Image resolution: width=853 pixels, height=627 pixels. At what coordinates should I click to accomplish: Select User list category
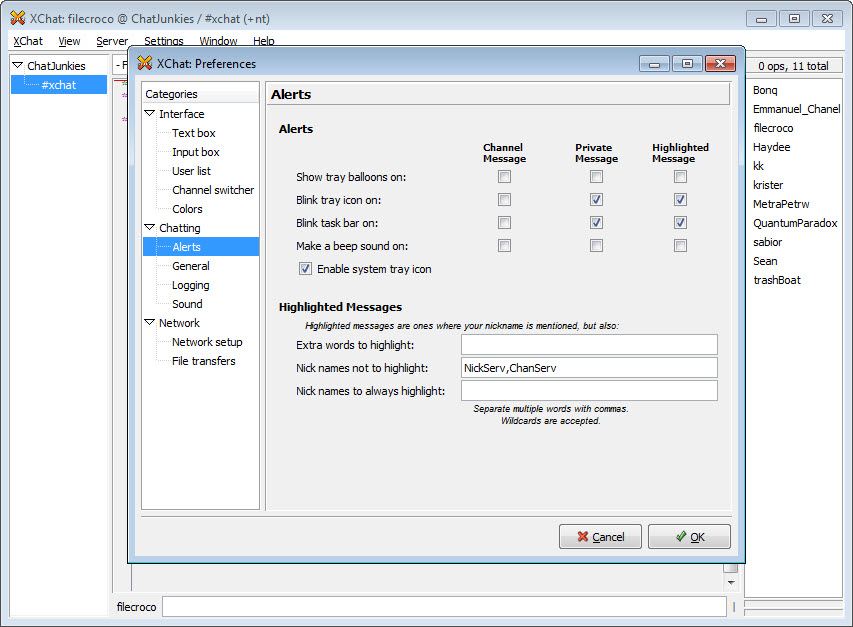(x=191, y=171)
